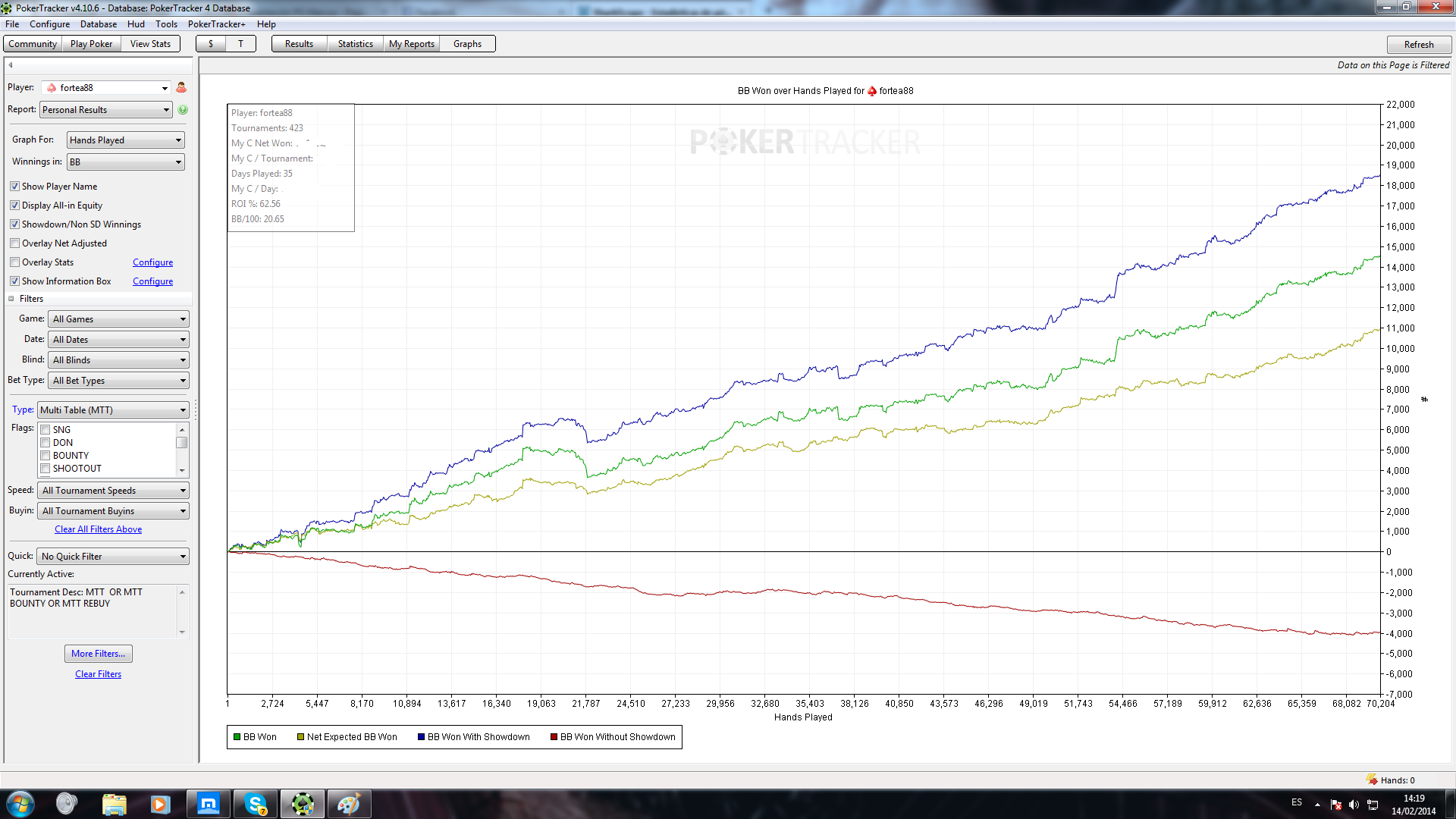Click the green report help icon

click(183, 110)
